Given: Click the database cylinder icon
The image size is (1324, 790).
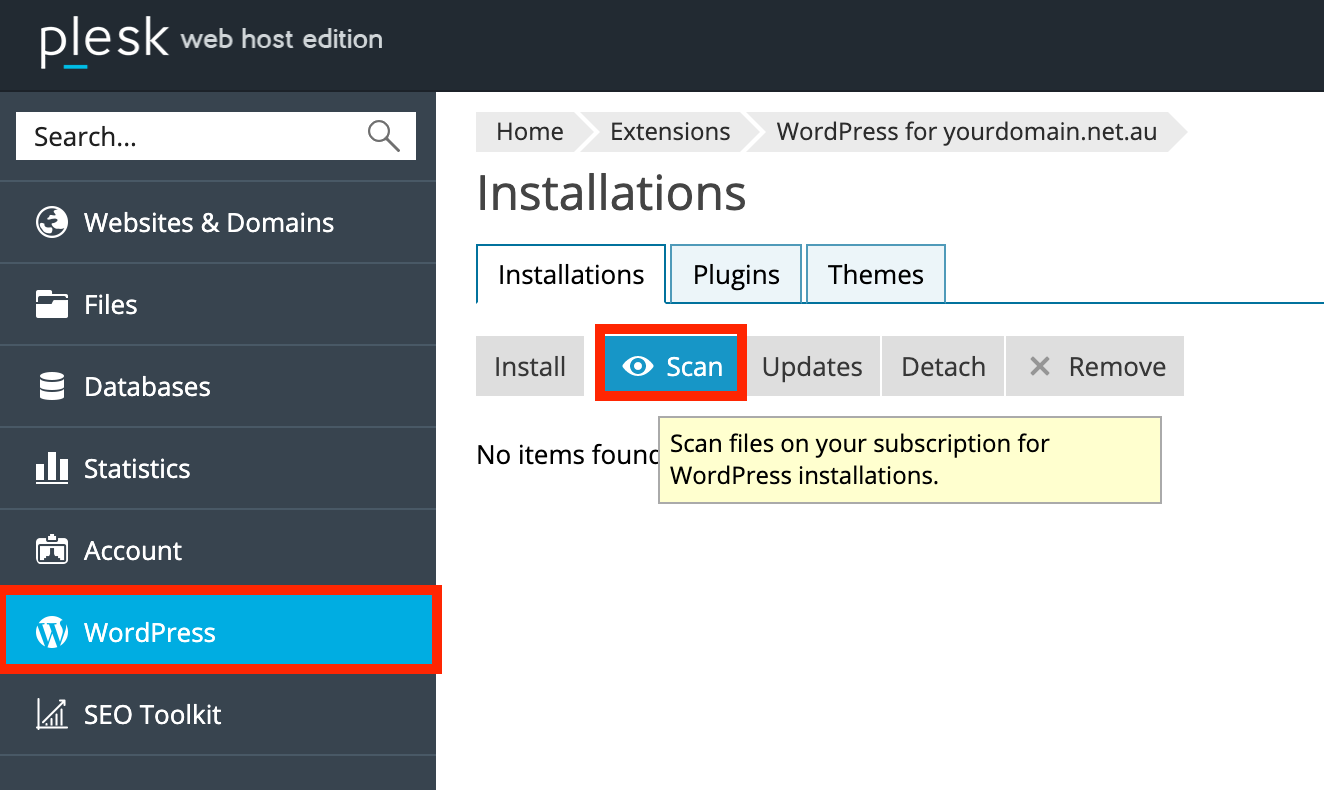Looking at the screenshot, I should tap(51, 386).
